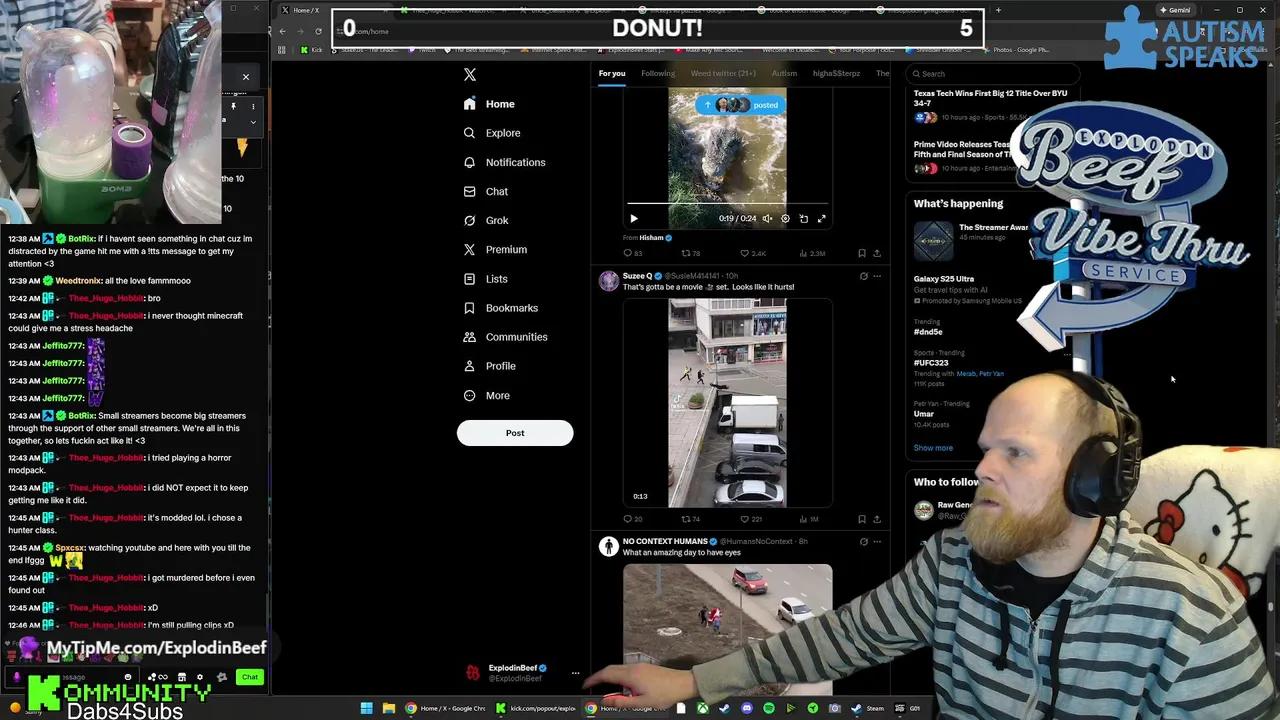View analytics of 2.3M views post
The width and height of the screenshot is (1280, 720).
pyautogui.click(x=812, y=253)
